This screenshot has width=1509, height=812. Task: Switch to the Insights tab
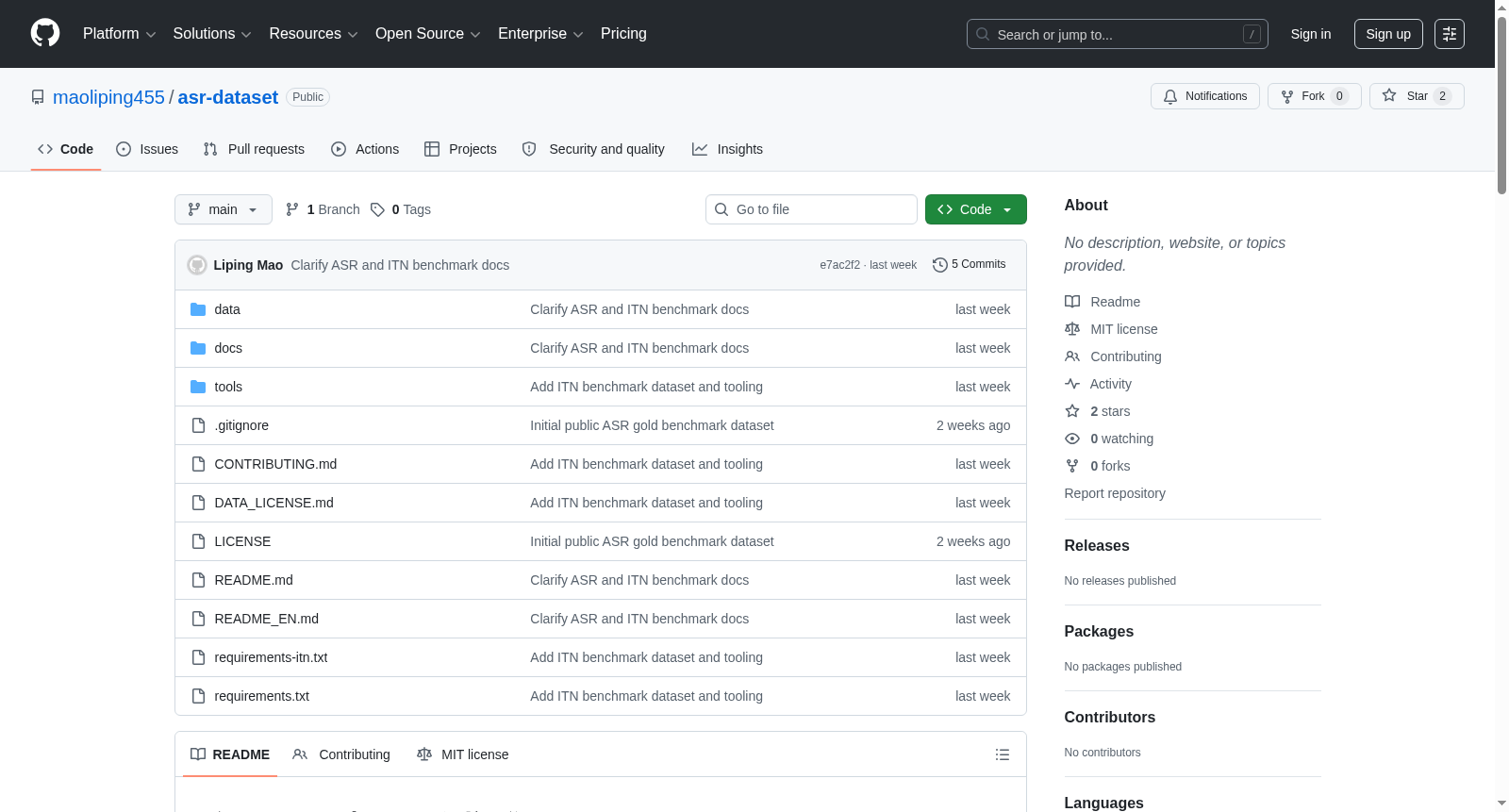[x=727, y=149]
